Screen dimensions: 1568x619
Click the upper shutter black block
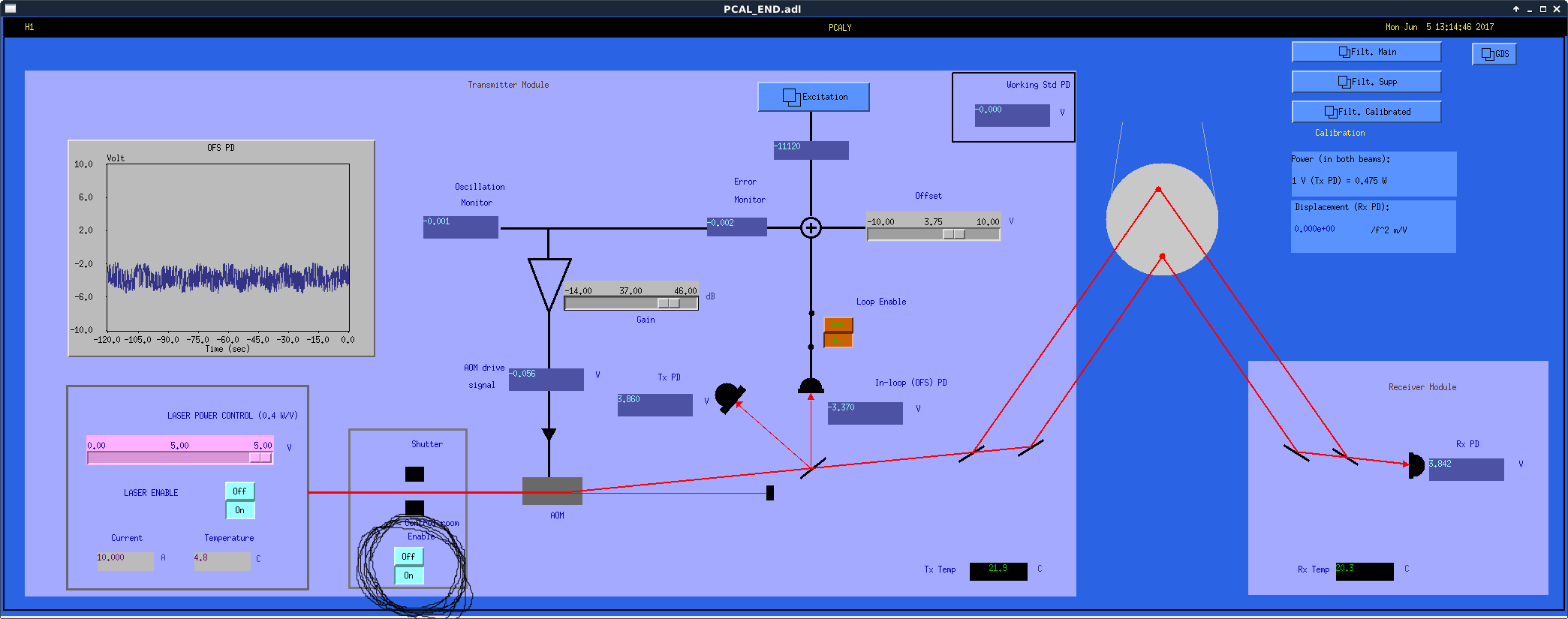coord(414,474)
